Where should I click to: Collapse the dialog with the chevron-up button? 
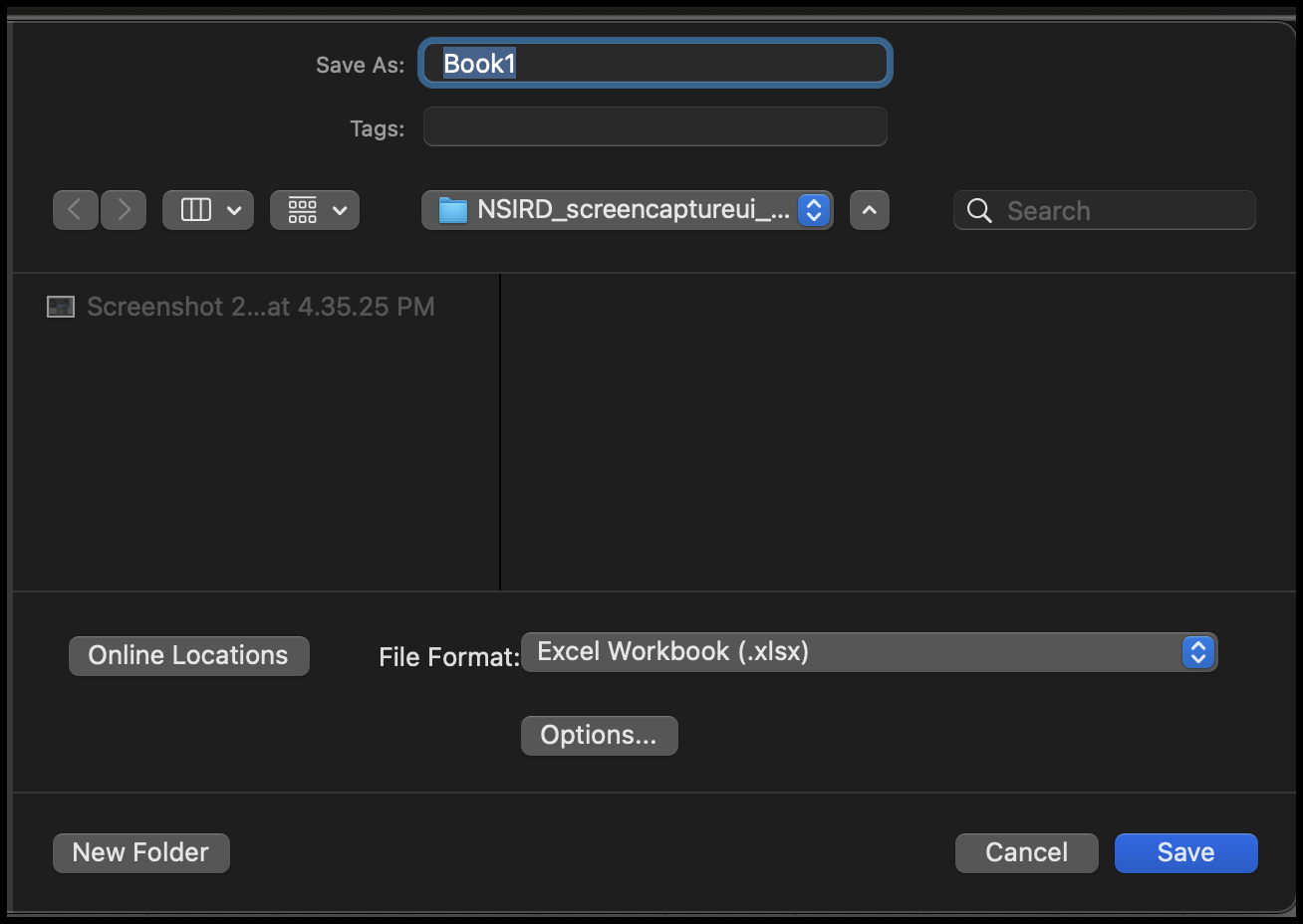coord(870,210)
